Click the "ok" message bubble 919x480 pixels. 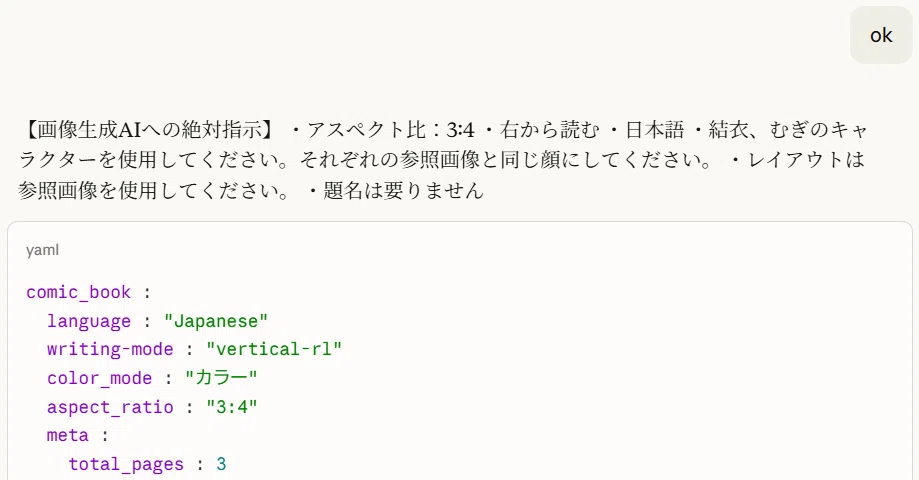[x=881, y=35]
